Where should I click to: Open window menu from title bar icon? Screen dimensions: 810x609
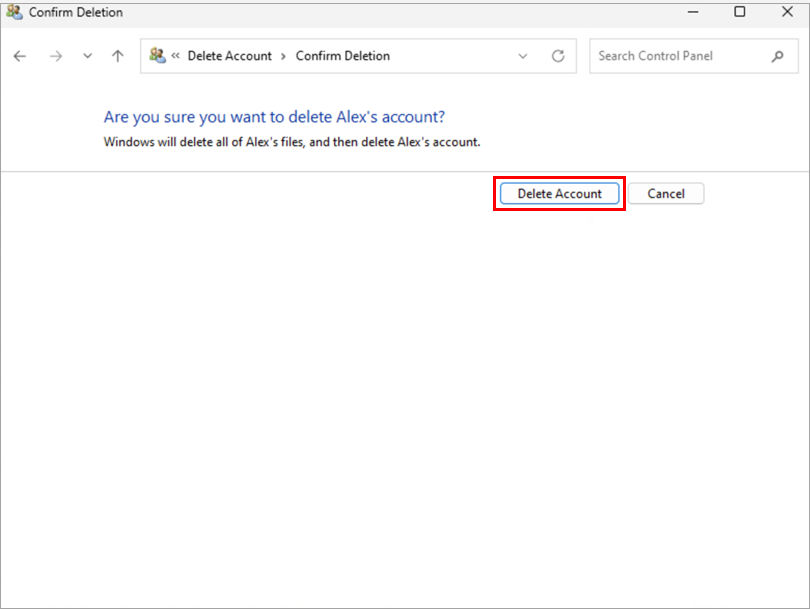pyautogui.click(x=14, y=12)
